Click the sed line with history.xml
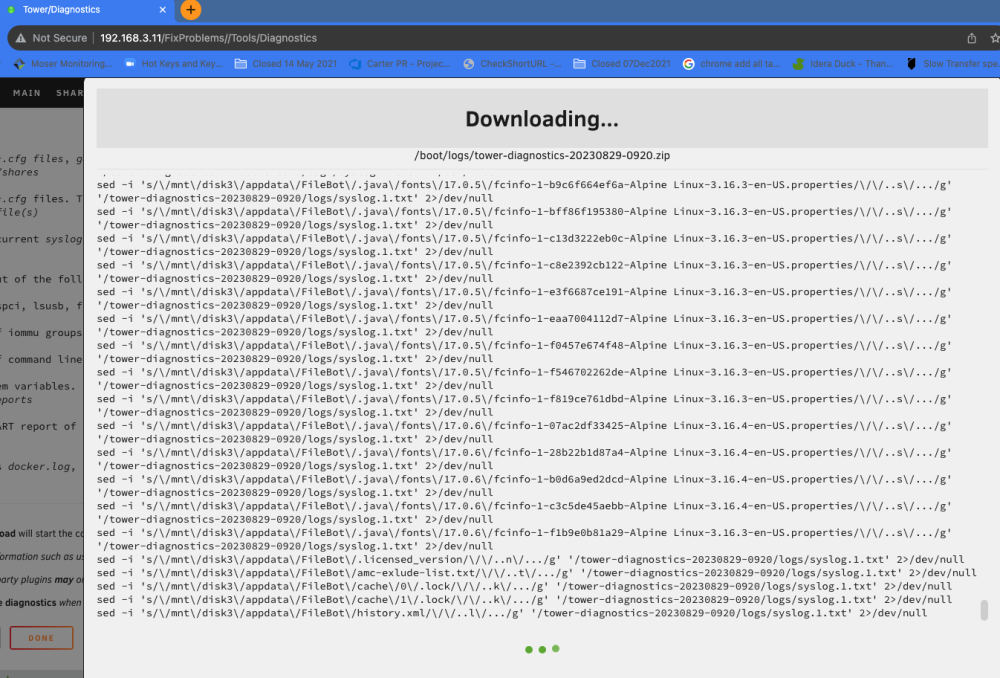1000x678 pixels. pyautogui.click(x=511, y=613)
